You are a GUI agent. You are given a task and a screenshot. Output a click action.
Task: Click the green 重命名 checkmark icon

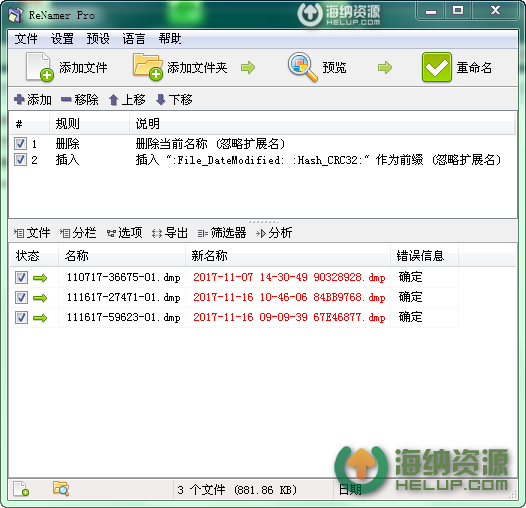[437, 67]
